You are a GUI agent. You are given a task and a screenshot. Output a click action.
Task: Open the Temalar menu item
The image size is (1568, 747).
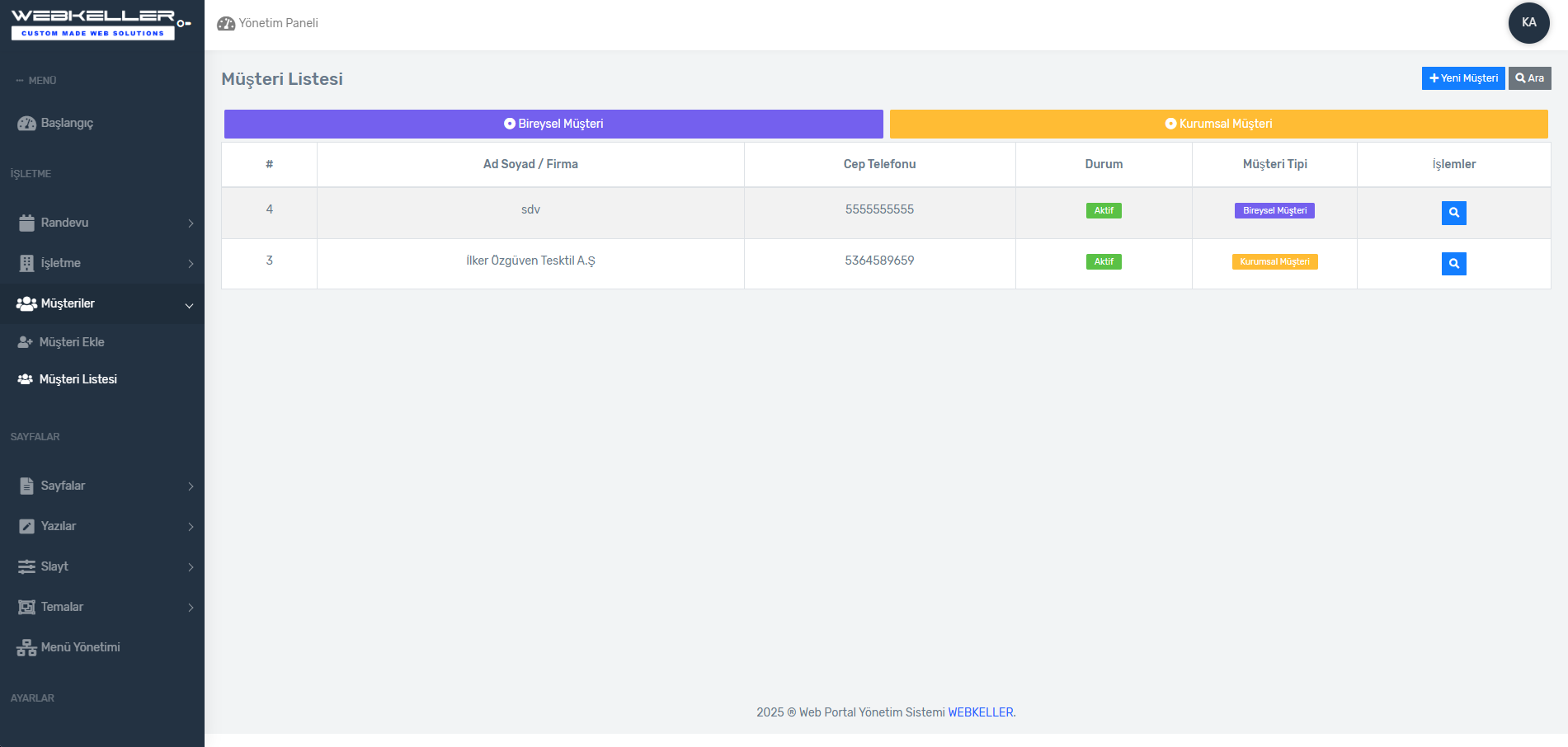63,607
